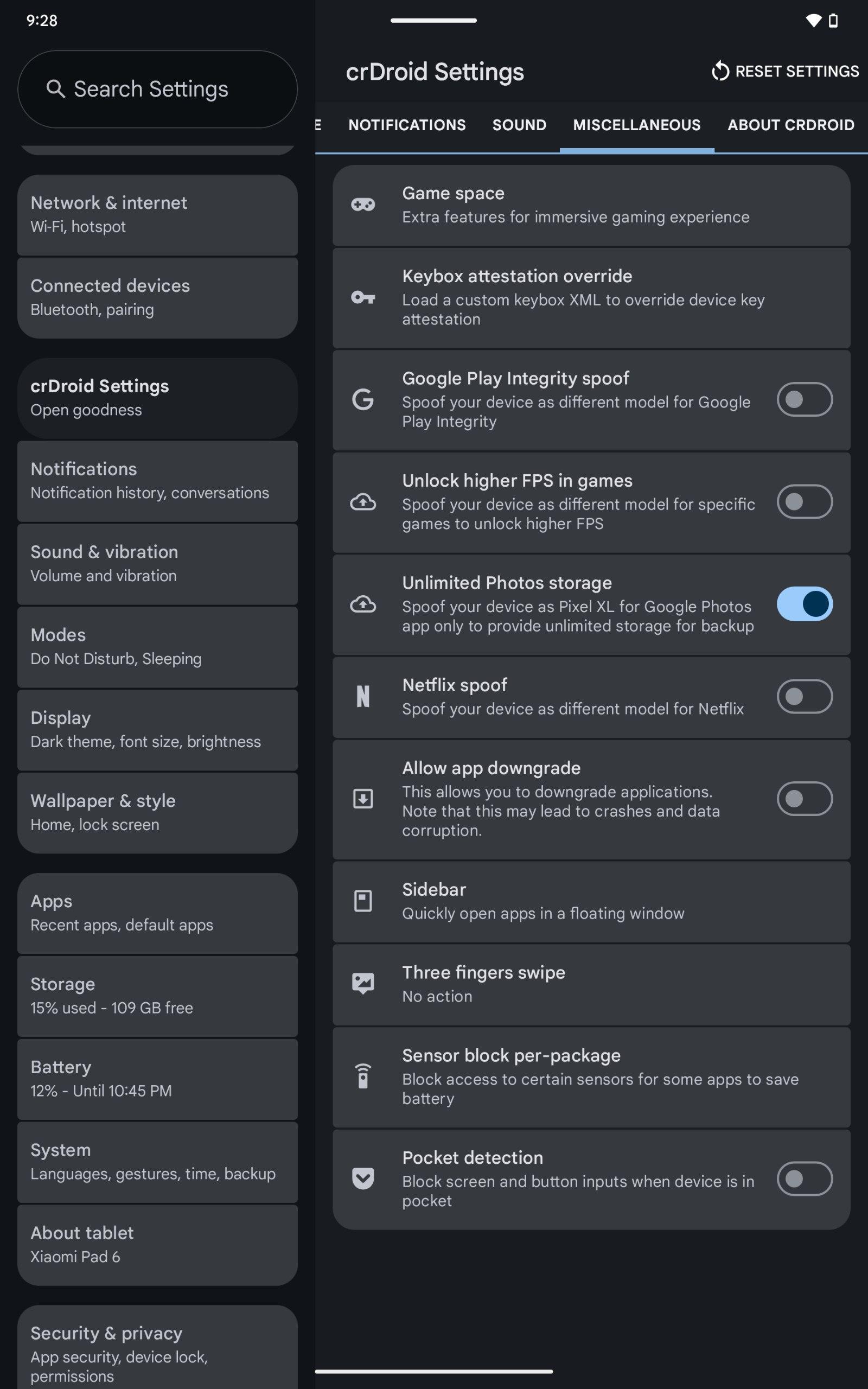
Task: Enable Google Play Integrity spoof toggle
Action: 805,399
